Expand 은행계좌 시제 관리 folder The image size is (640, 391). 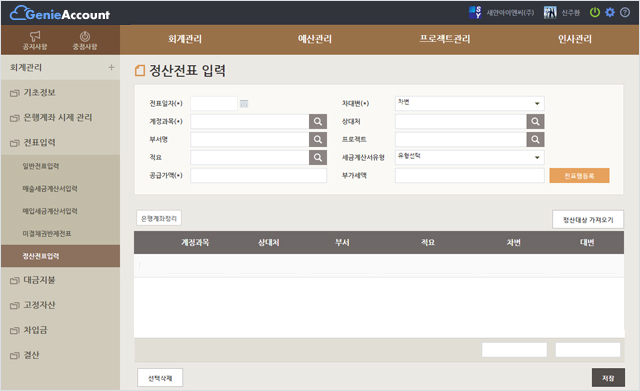click(x=51, y=118)
